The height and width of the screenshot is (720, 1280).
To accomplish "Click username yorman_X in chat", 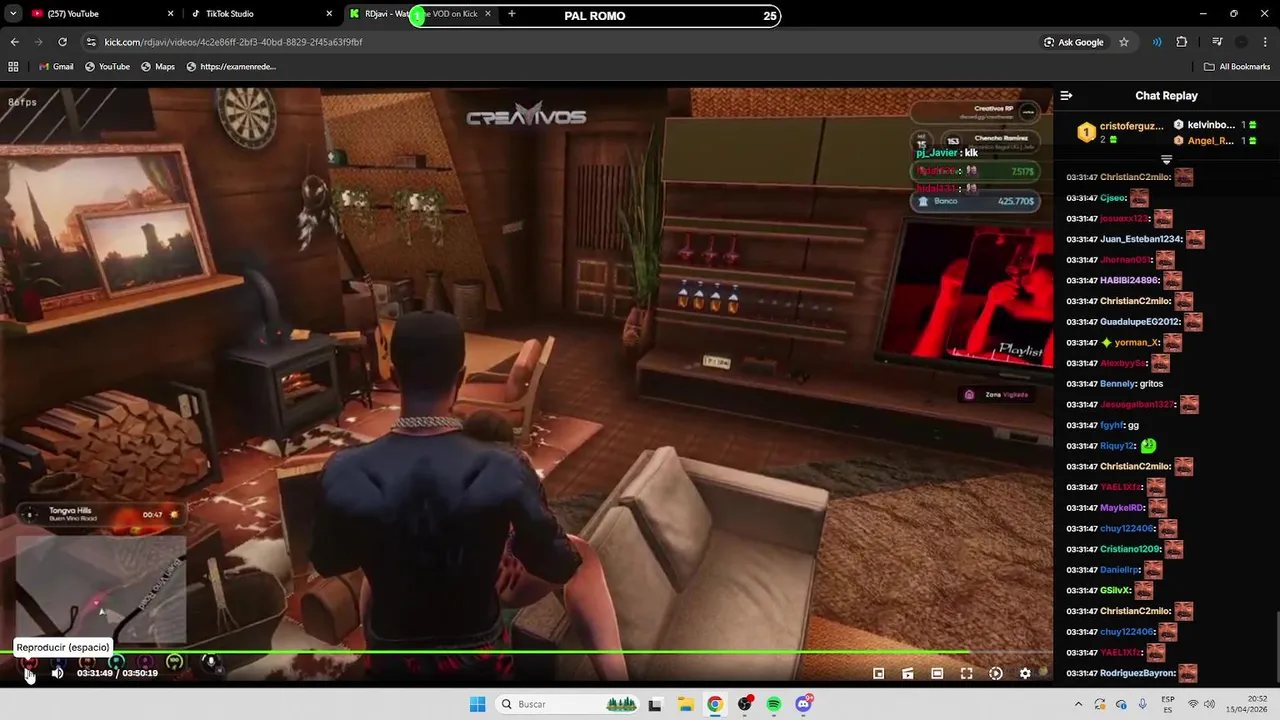I will 1137,343.
